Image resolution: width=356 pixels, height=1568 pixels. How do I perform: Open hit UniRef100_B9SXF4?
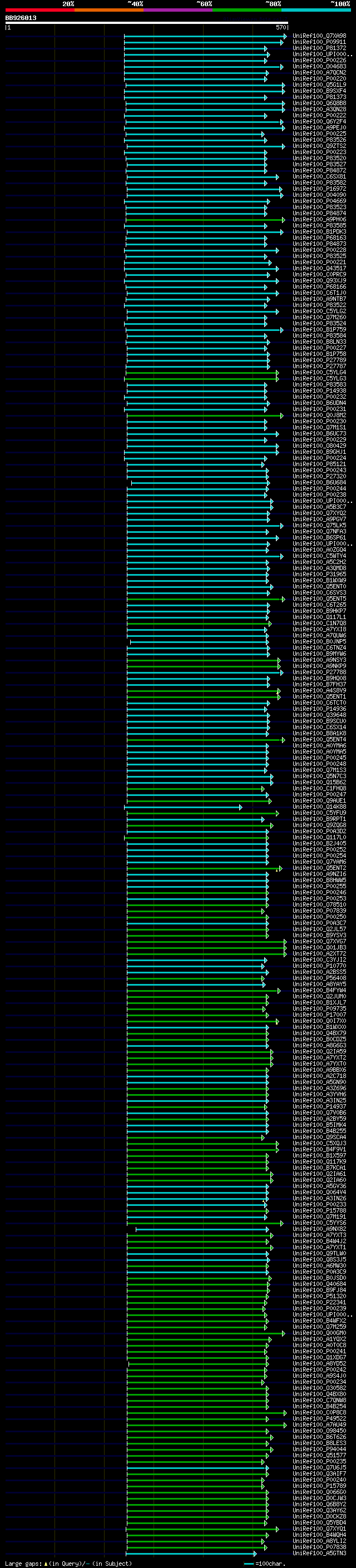pyautogui.click(x=319, y=91)
